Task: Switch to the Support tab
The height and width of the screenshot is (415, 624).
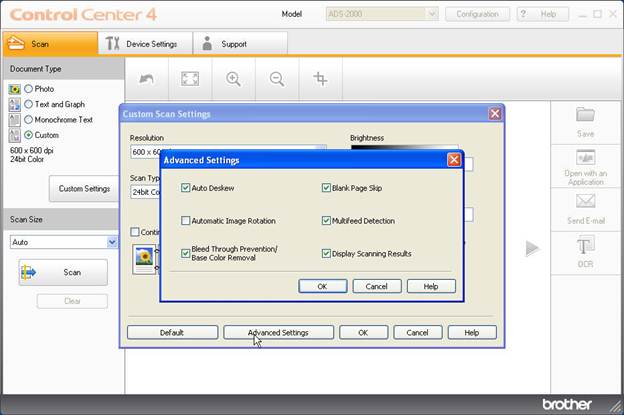Action: pyautogui.click(x=229, y=44)
